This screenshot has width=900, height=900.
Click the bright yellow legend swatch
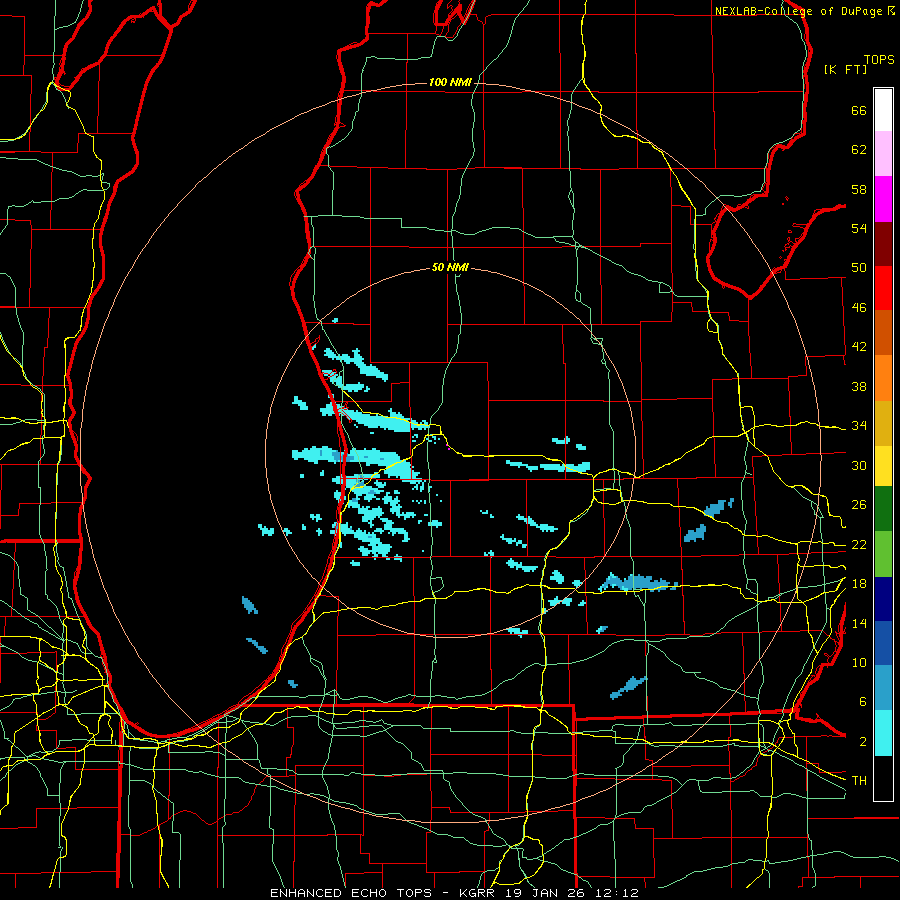[883, 466]
